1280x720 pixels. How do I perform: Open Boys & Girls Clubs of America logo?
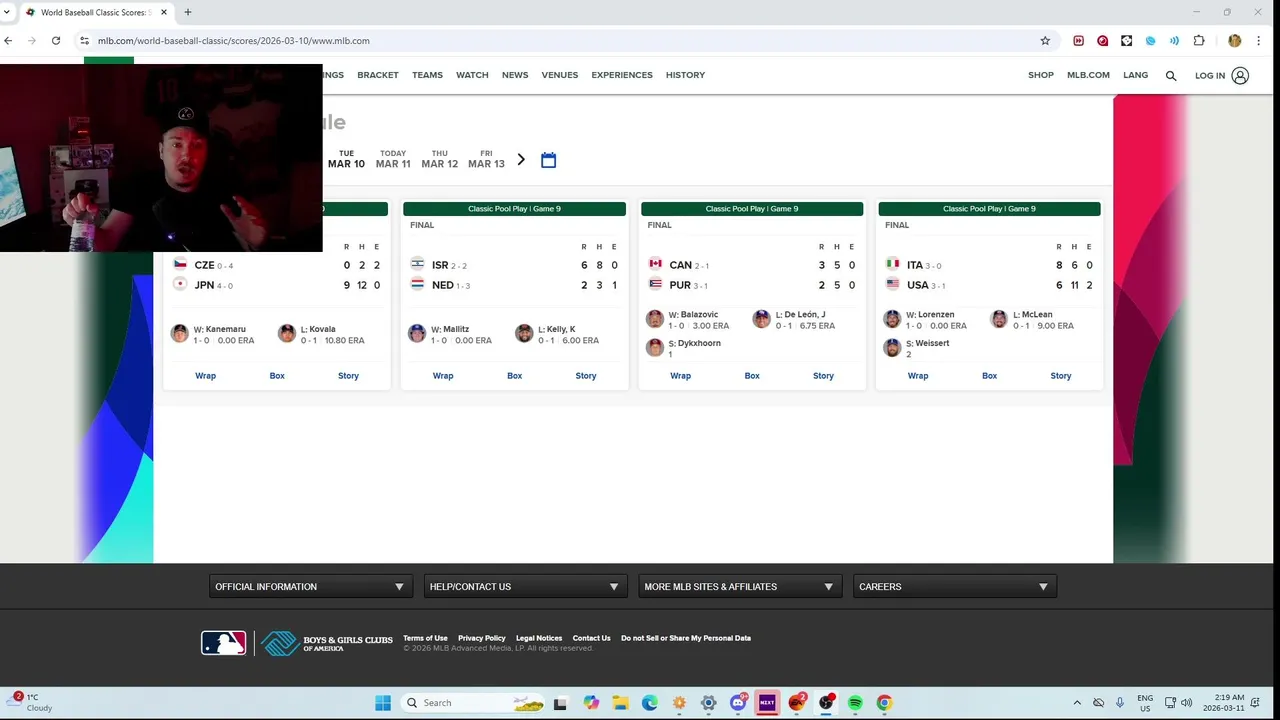click(328, 643)
